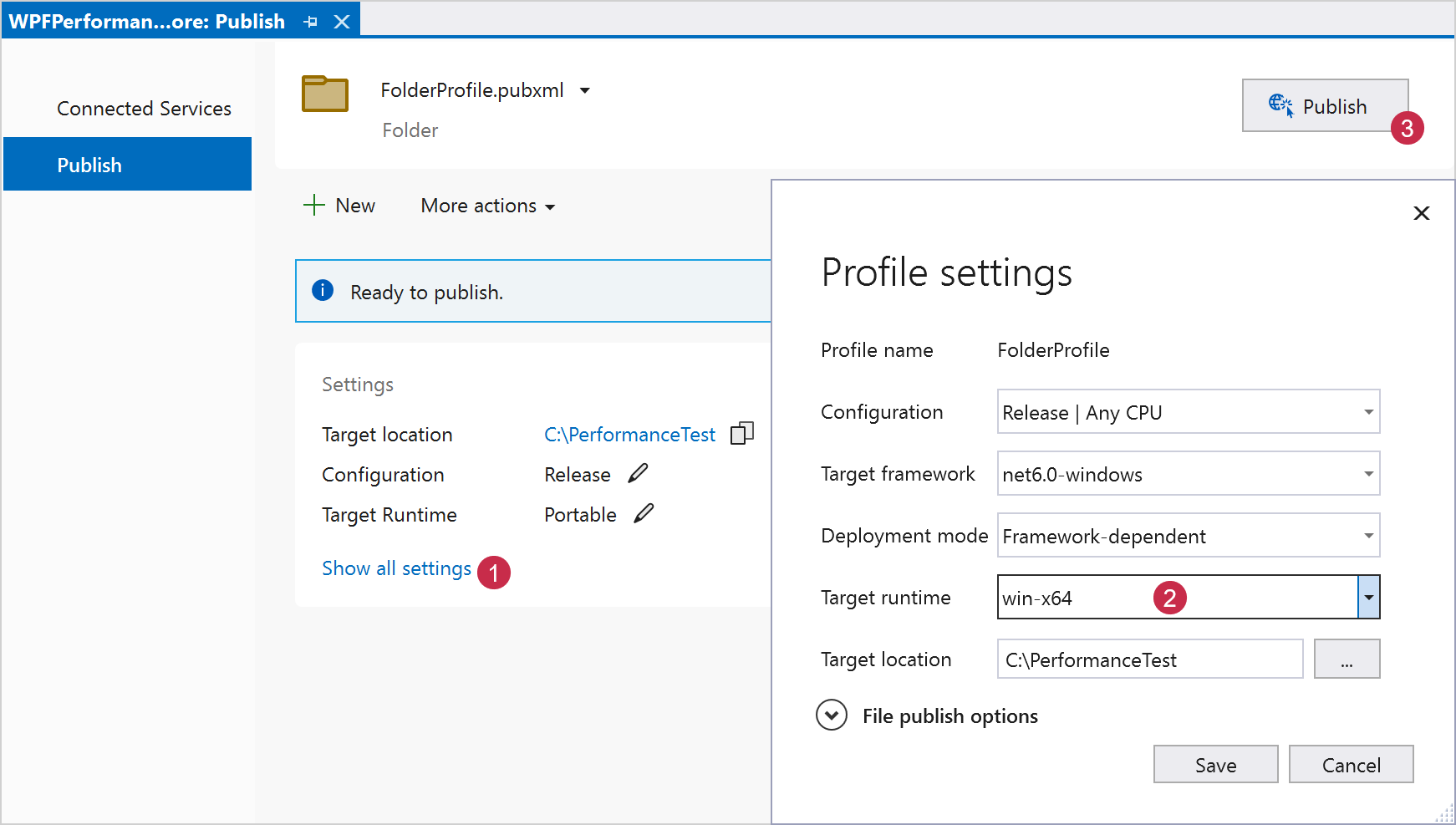The width and height of the screenshot is (1456, 825).
Task: Click the green plus icon next to New
Action: tap(313, 205)
